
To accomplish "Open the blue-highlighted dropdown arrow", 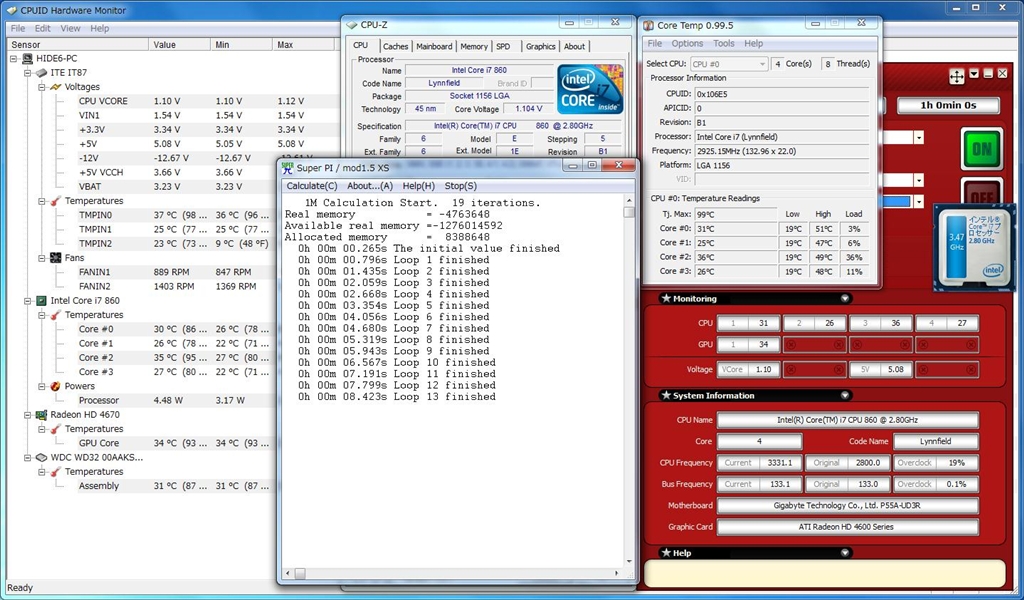I will coord(919,202).
